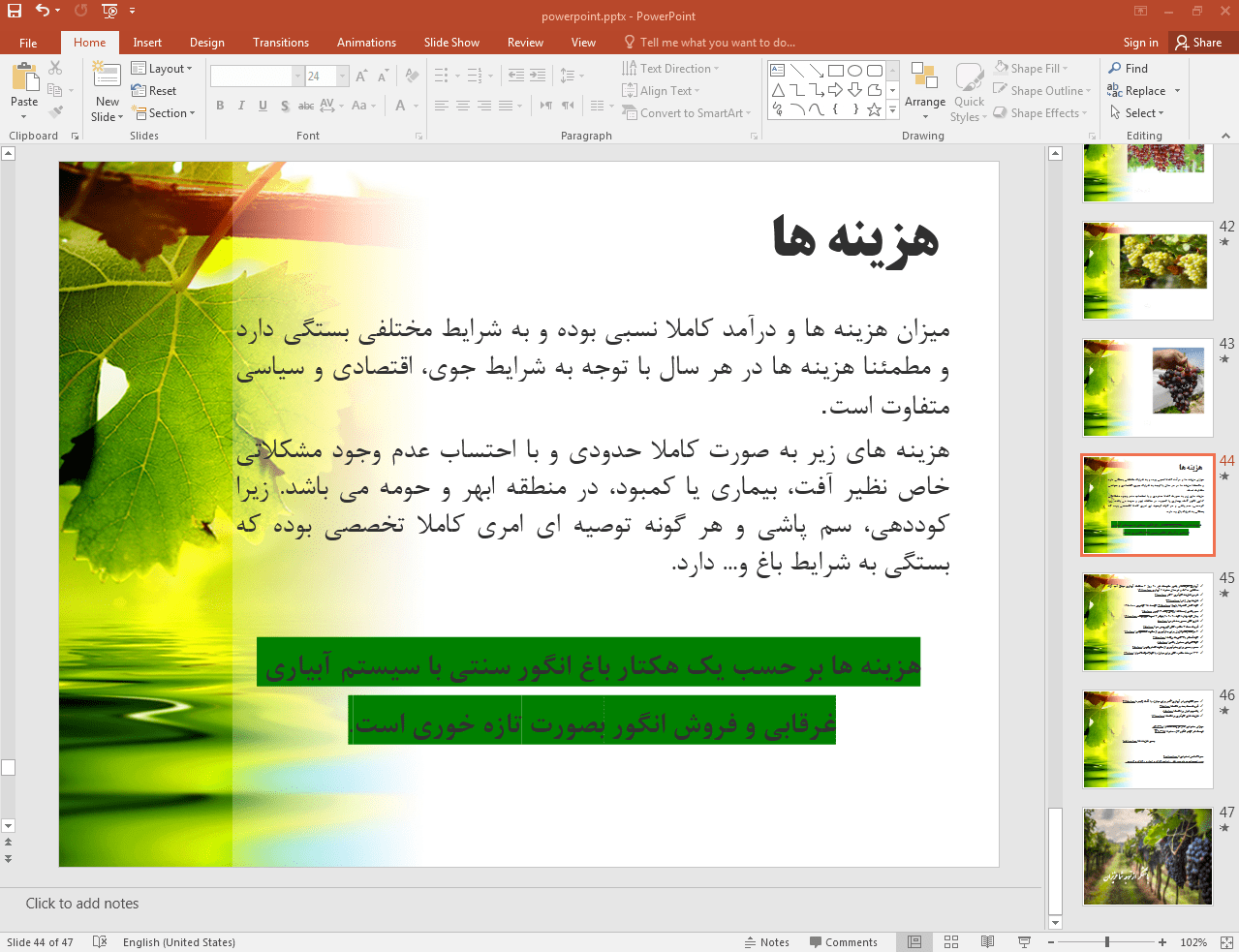Undo the last action
The width and height of the screenshot is (1239, 952).
coord(42,11)
